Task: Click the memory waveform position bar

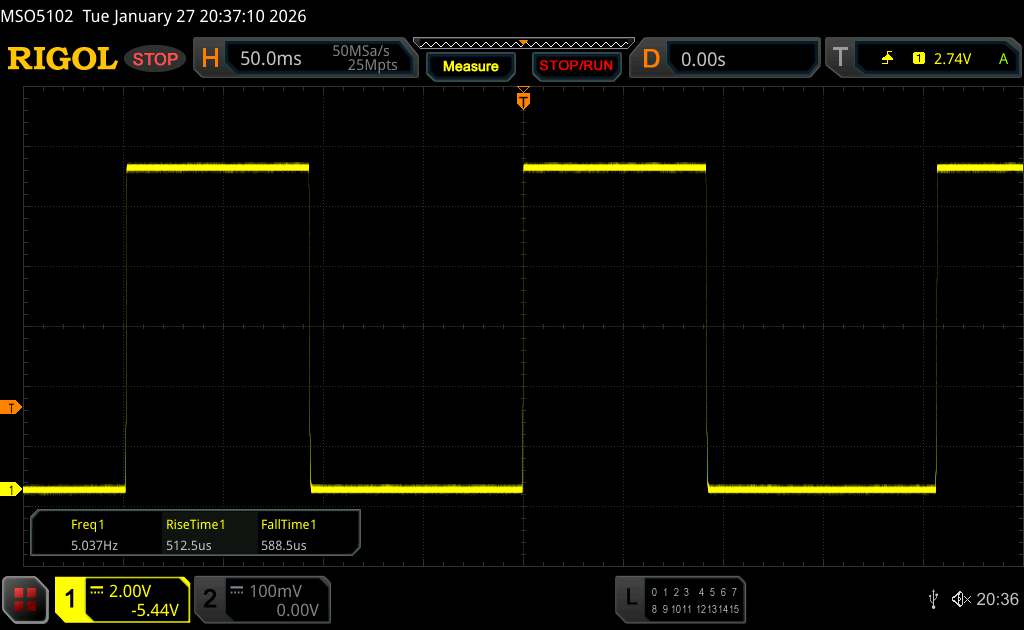Action: tap(523, 43)
